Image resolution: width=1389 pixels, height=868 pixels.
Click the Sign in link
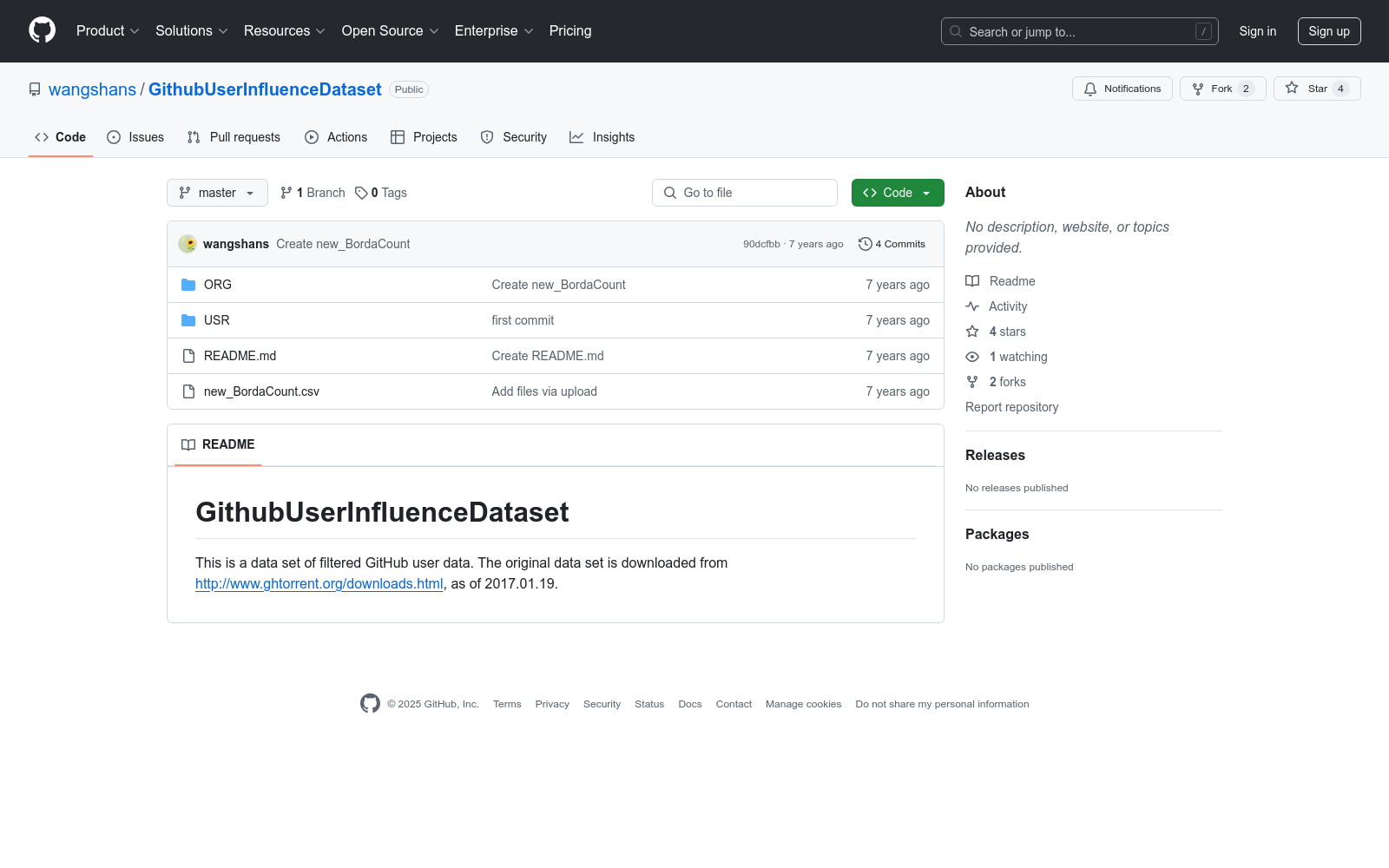pyautogui.click(x=1258, y=31)
